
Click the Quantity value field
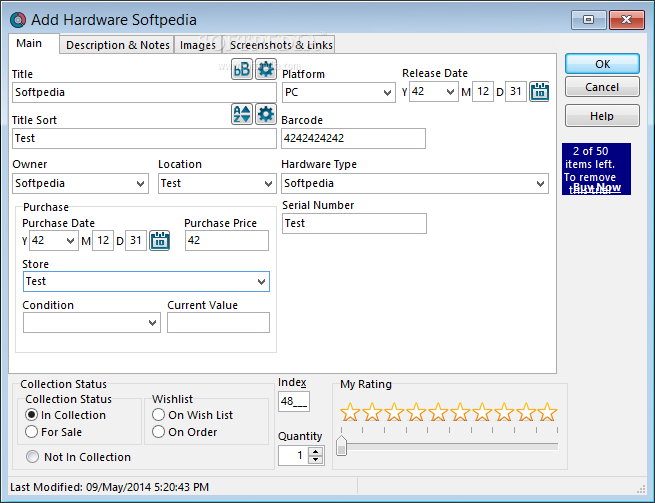294,455
